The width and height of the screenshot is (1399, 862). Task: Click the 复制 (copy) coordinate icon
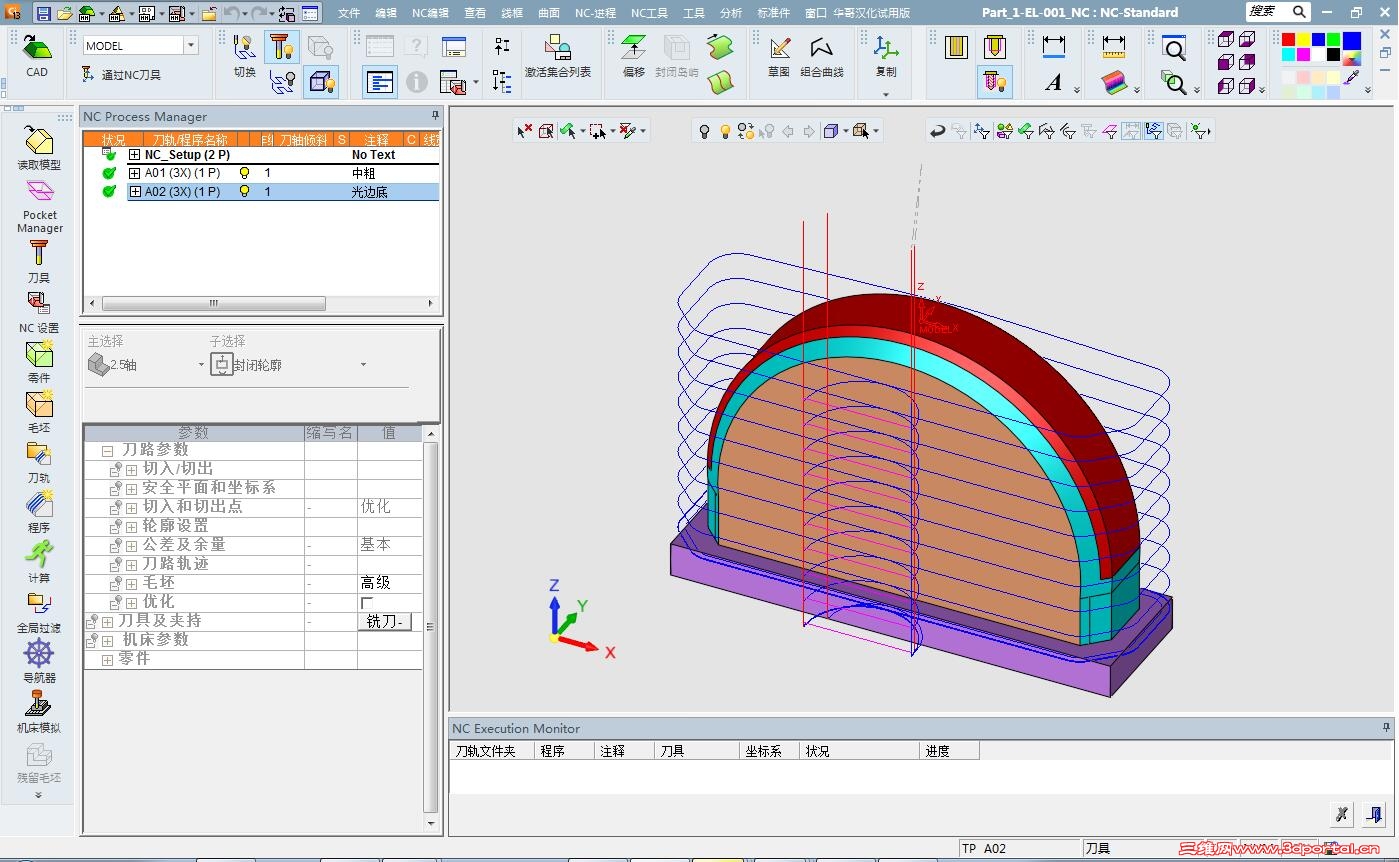click(886, 55)
